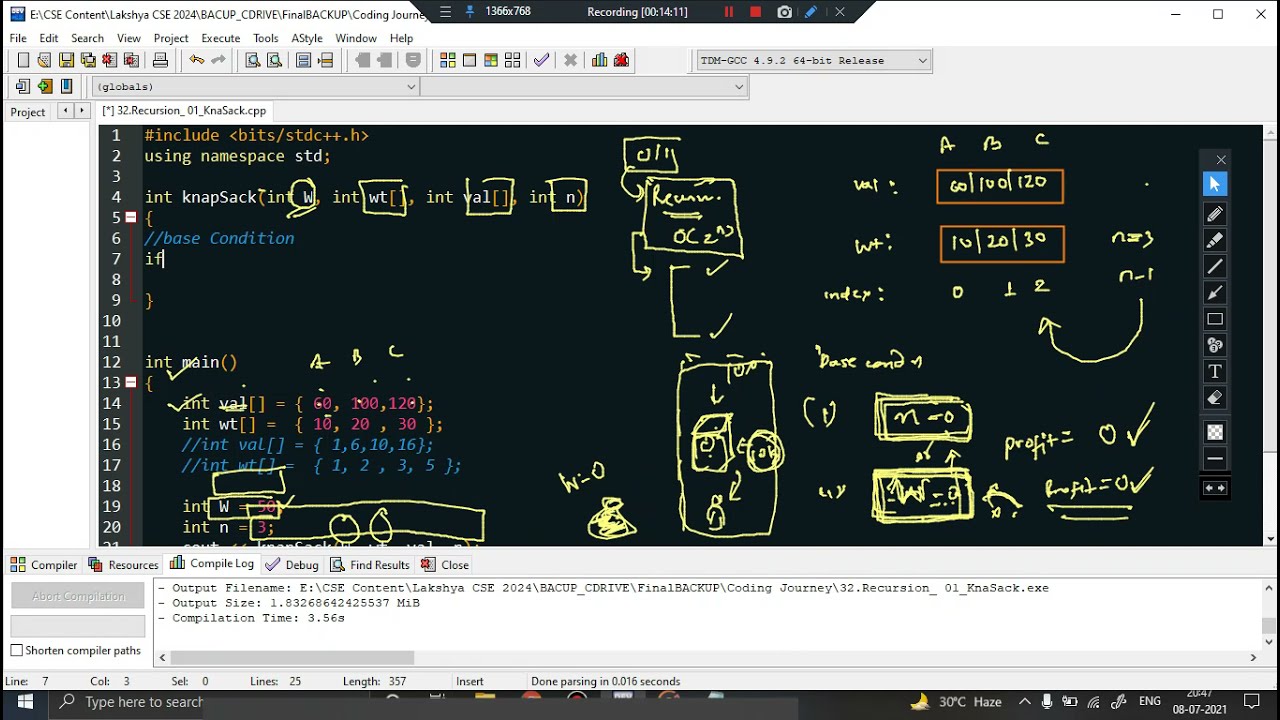Save the current file via floppy icon
This screenshot has width=1280, height=720.
[x=66, y=60]
